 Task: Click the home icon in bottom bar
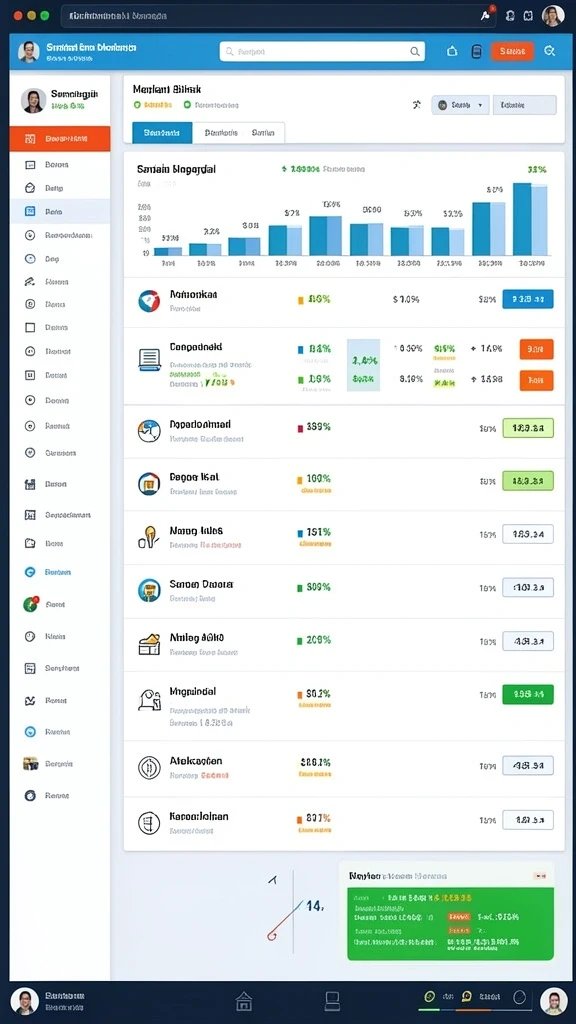tap(244, 1000)
